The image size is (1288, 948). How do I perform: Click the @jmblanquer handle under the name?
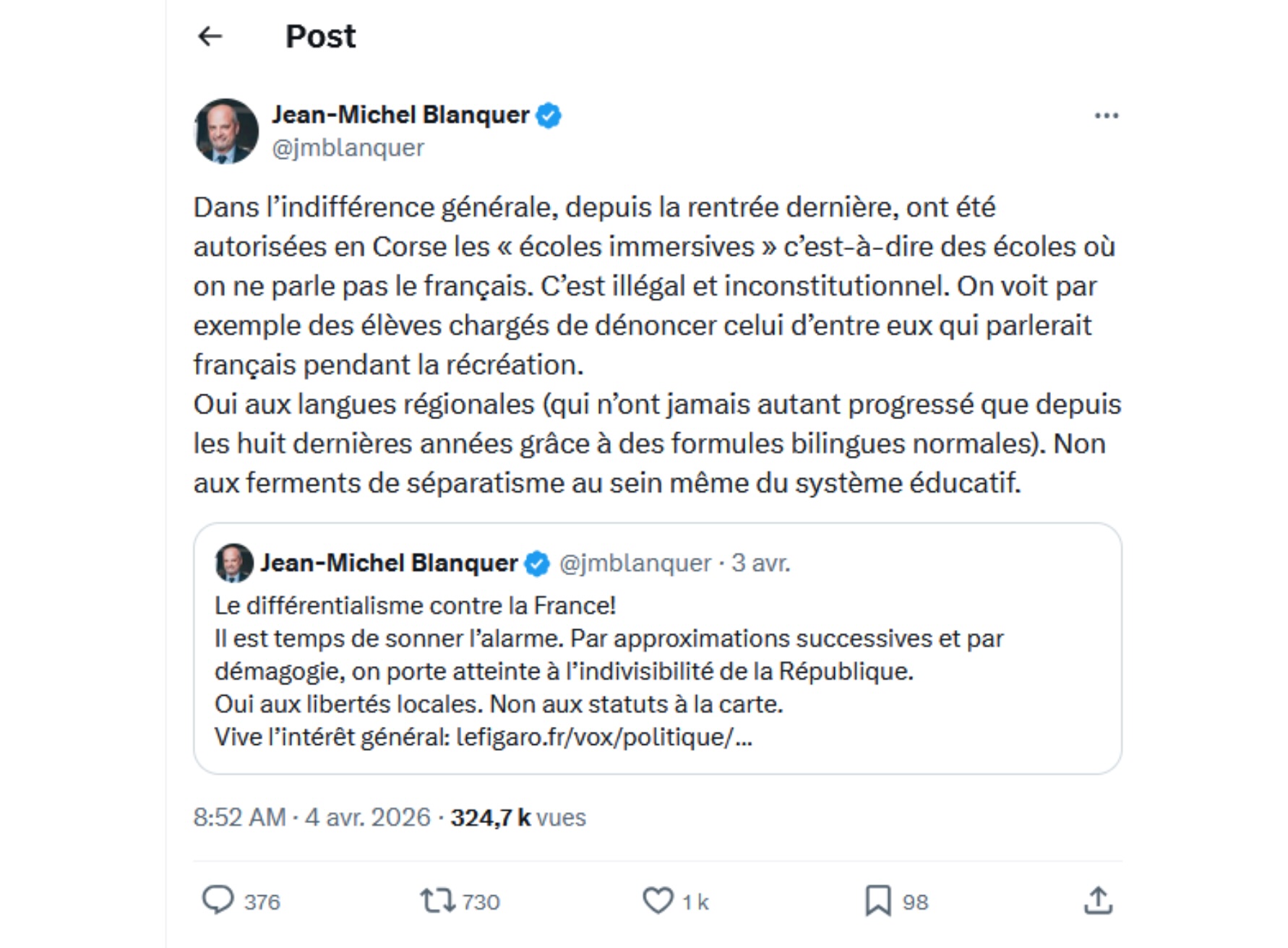point(348,147)
